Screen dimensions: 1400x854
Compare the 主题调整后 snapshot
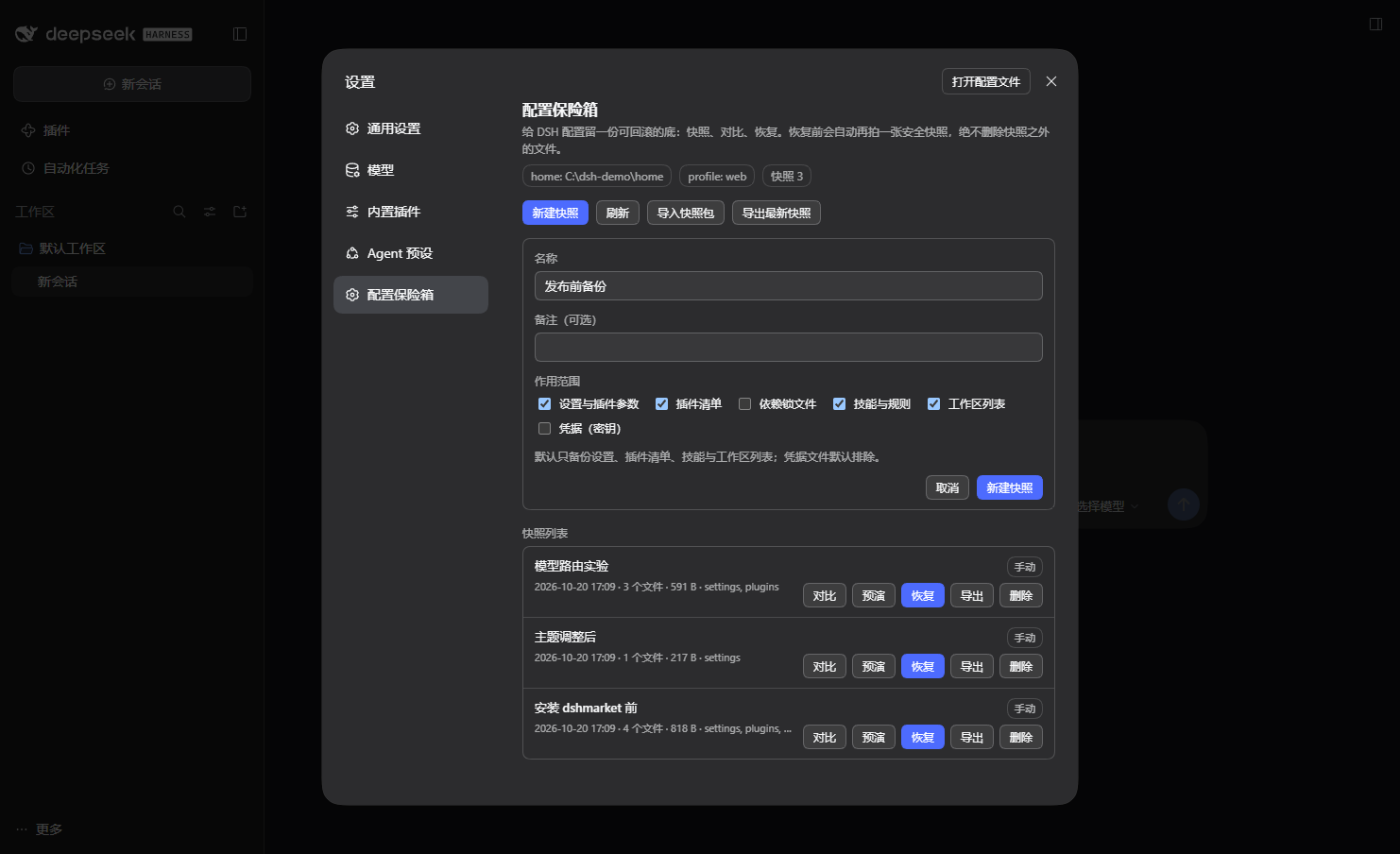click(825, 666)
